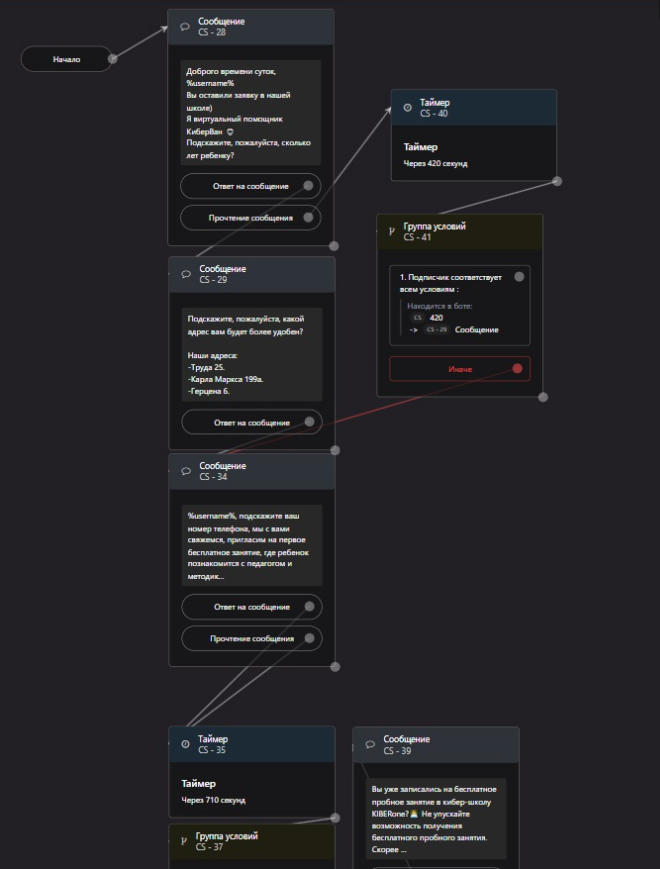Click the red Иначе button
This screenshot has height=869, width=660.
coord(460,369)
